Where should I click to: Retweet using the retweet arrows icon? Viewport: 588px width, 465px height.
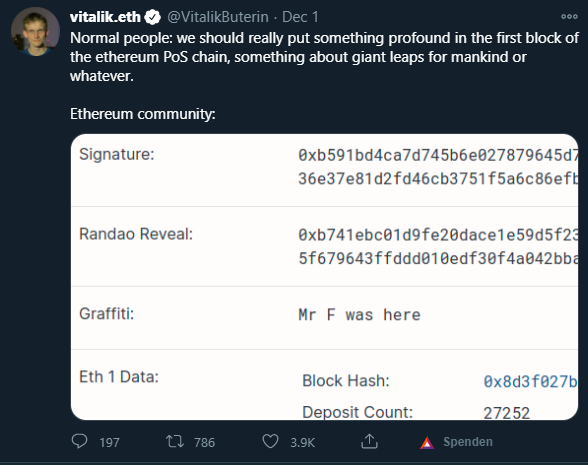[175, 441]
